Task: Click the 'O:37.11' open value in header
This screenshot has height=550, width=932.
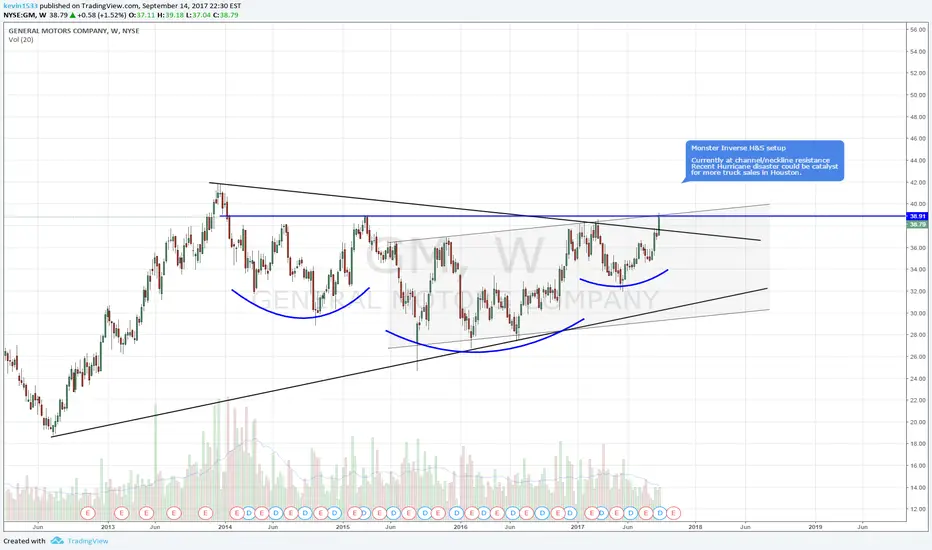Action: pos(141,15)
